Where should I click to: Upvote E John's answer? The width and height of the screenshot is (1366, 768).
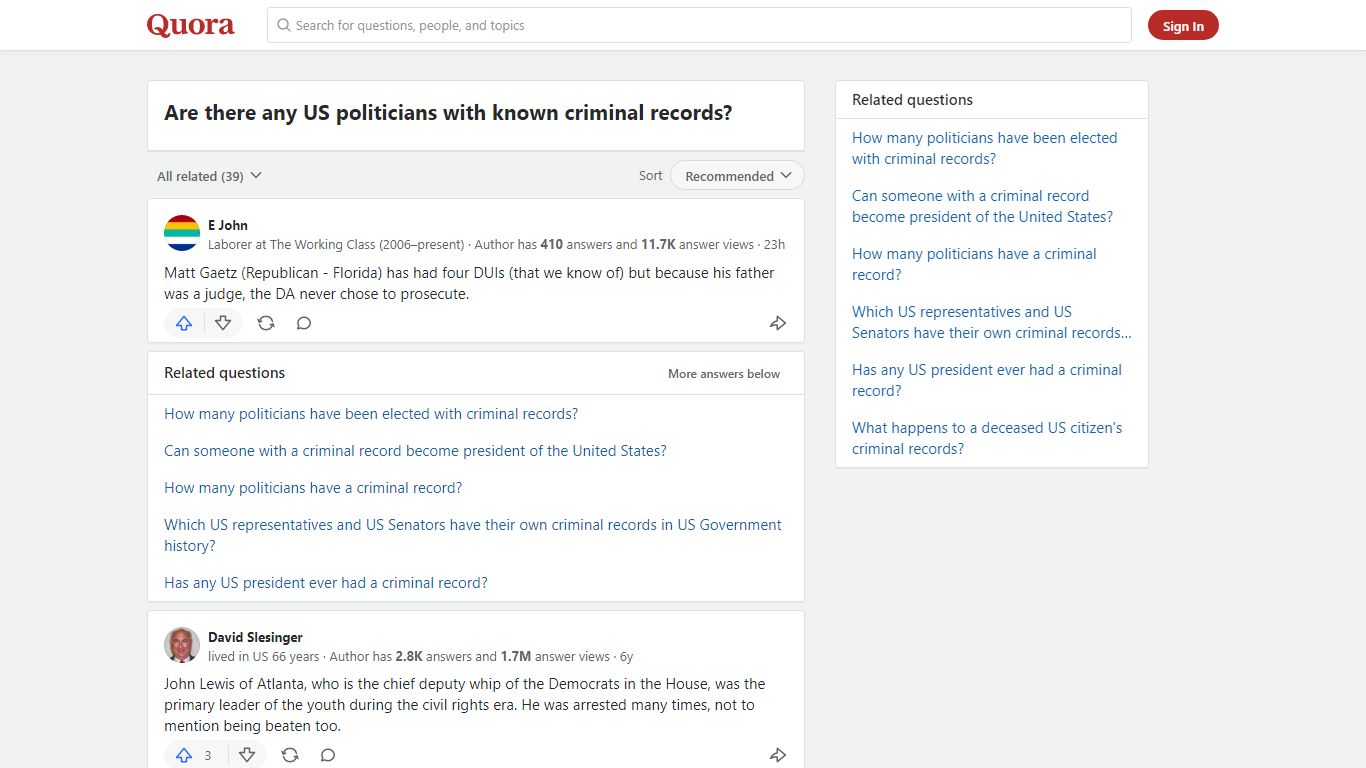coord(184,323)
